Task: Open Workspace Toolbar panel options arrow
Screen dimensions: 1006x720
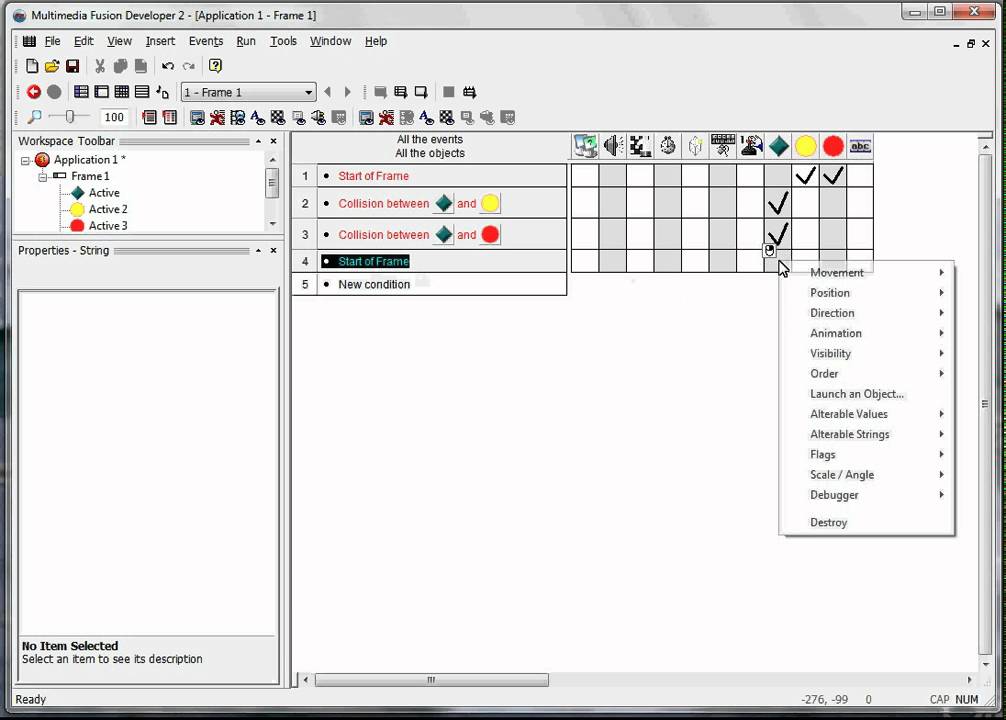Action: click(258, 141)
